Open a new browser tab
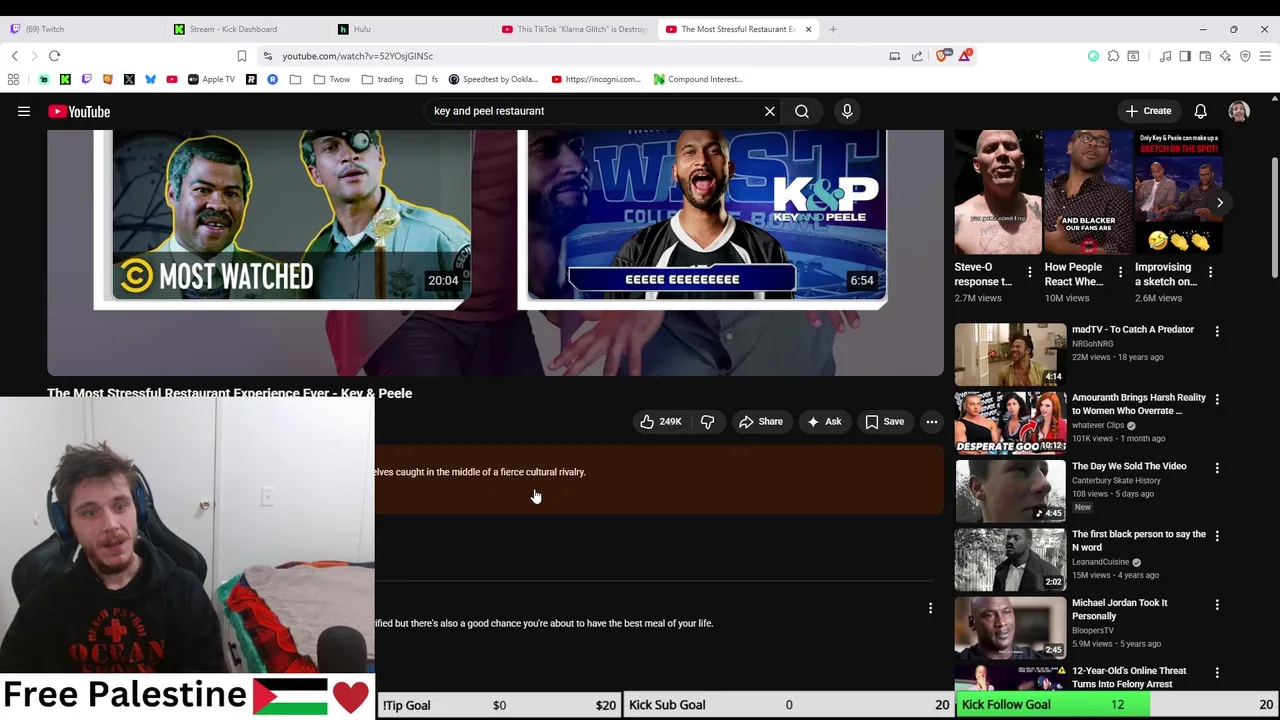This screenshot has width=1280, height=720. click(833, 29)
